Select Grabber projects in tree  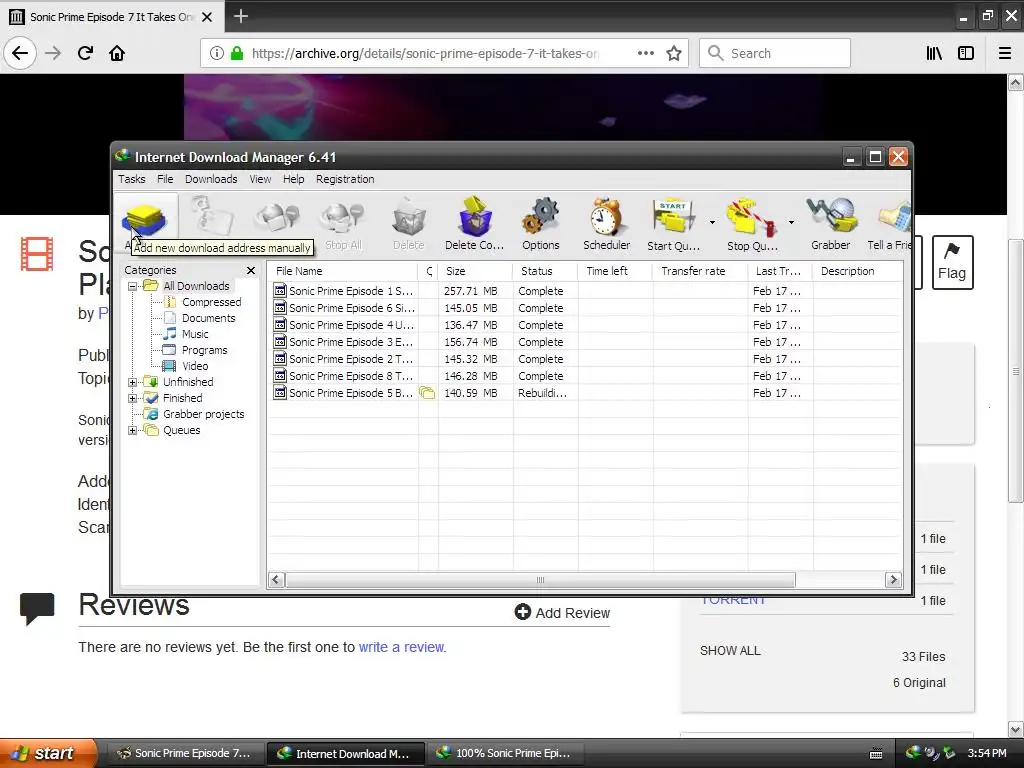pyautogui.click(x=203, y=414)
